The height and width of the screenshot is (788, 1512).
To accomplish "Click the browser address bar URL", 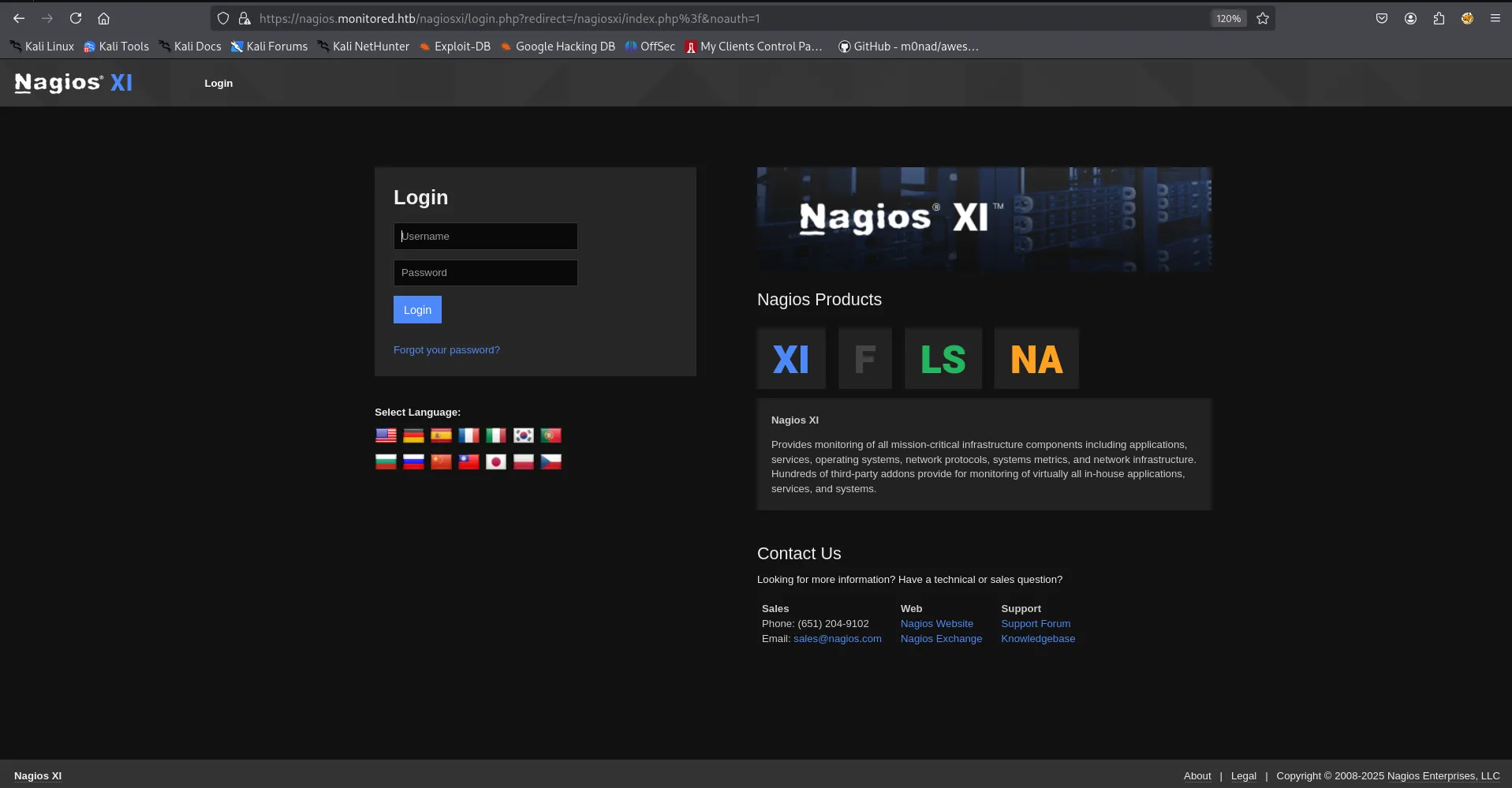I will 510,18.
